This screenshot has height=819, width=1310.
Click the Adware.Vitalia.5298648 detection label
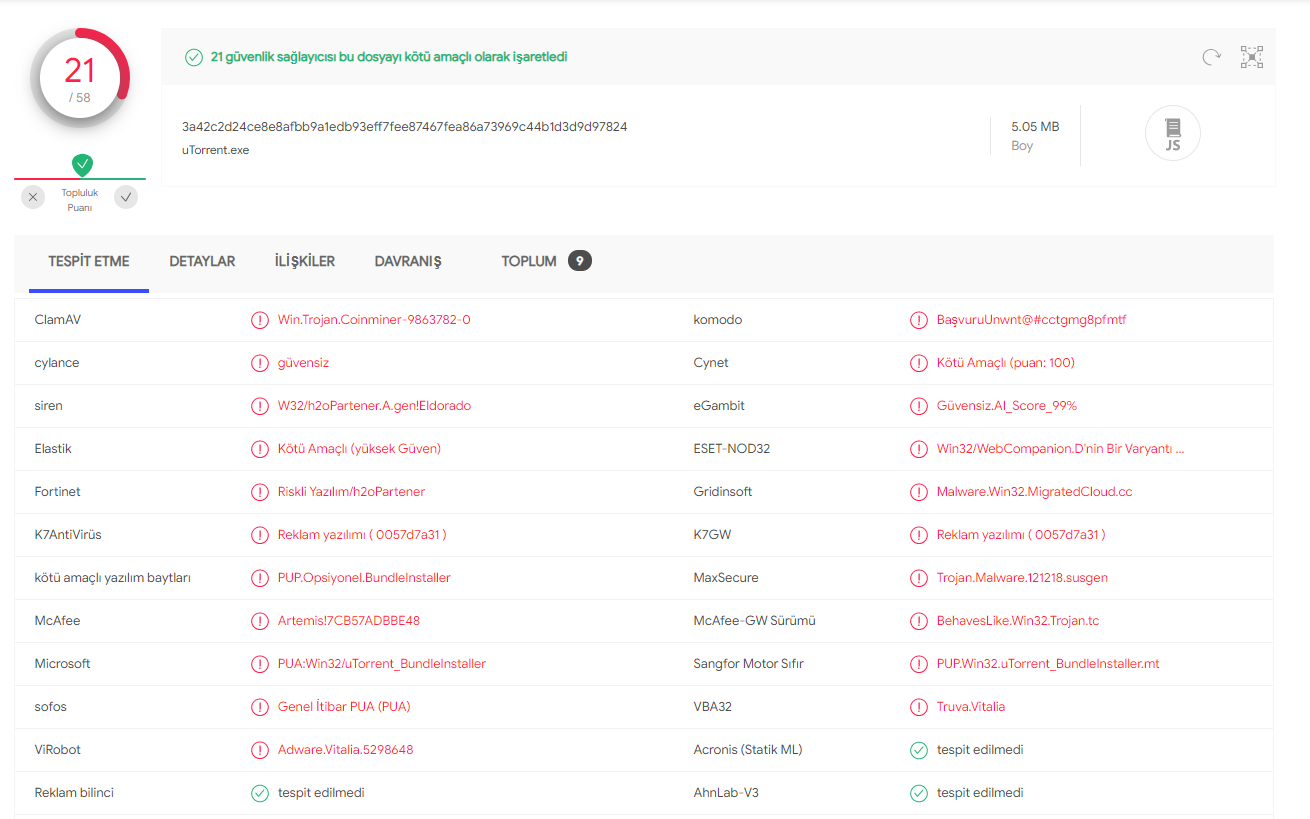click(345, 750)
